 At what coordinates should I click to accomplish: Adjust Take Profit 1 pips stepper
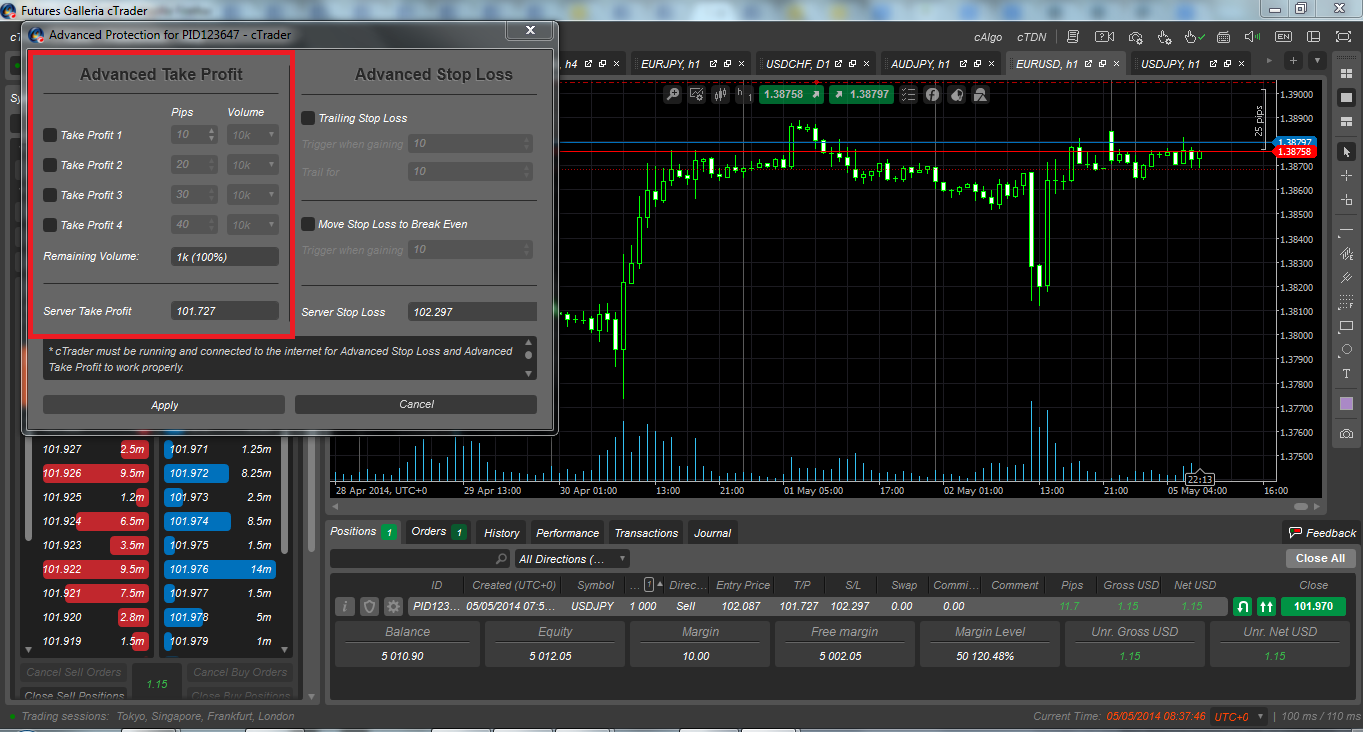point(211,135)
